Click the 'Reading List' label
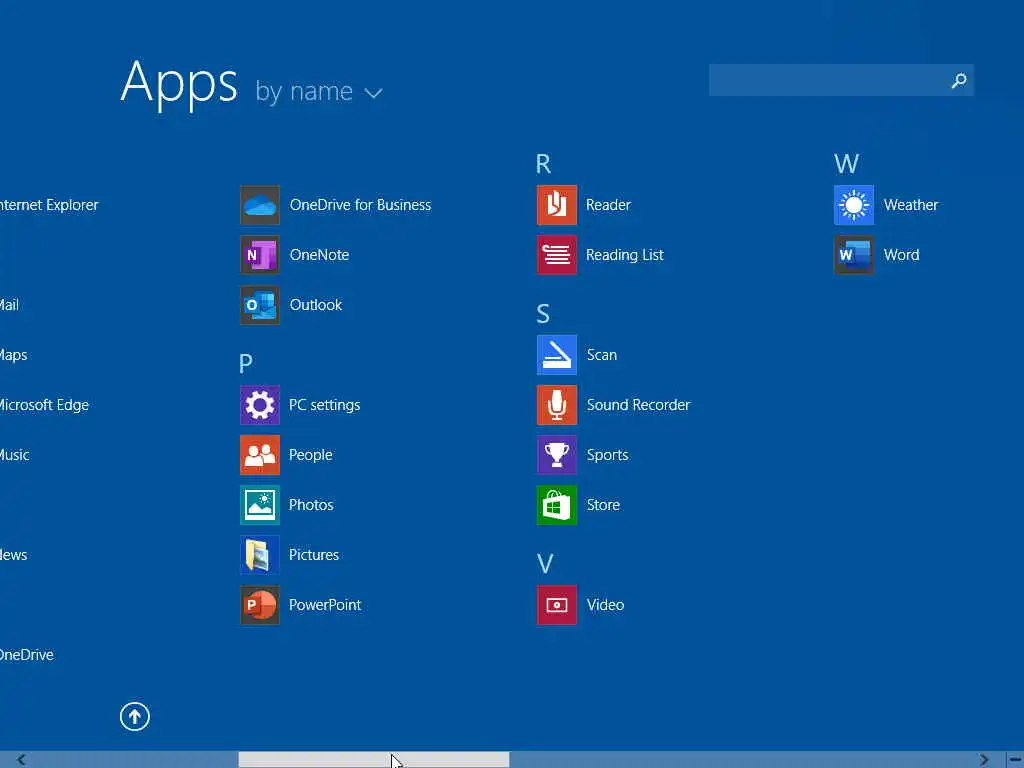This screenshot has height=768, width=1024. (x=624, y=255)
